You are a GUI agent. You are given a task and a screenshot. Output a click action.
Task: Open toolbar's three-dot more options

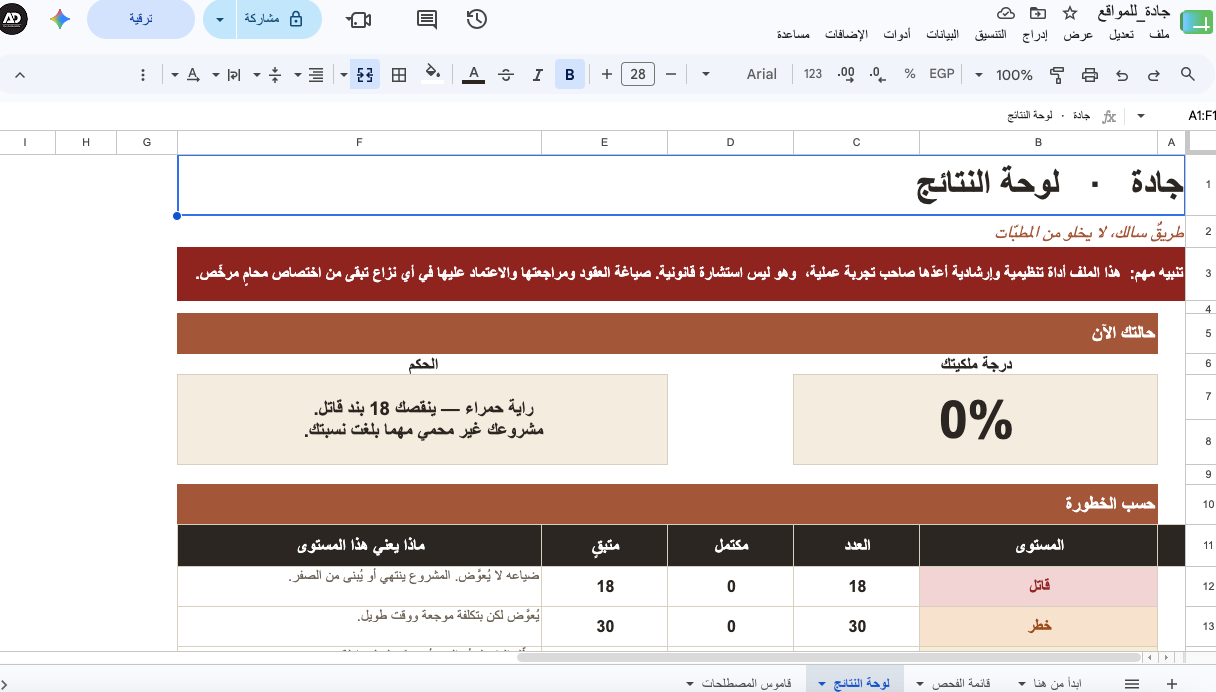tap(143, 74)
